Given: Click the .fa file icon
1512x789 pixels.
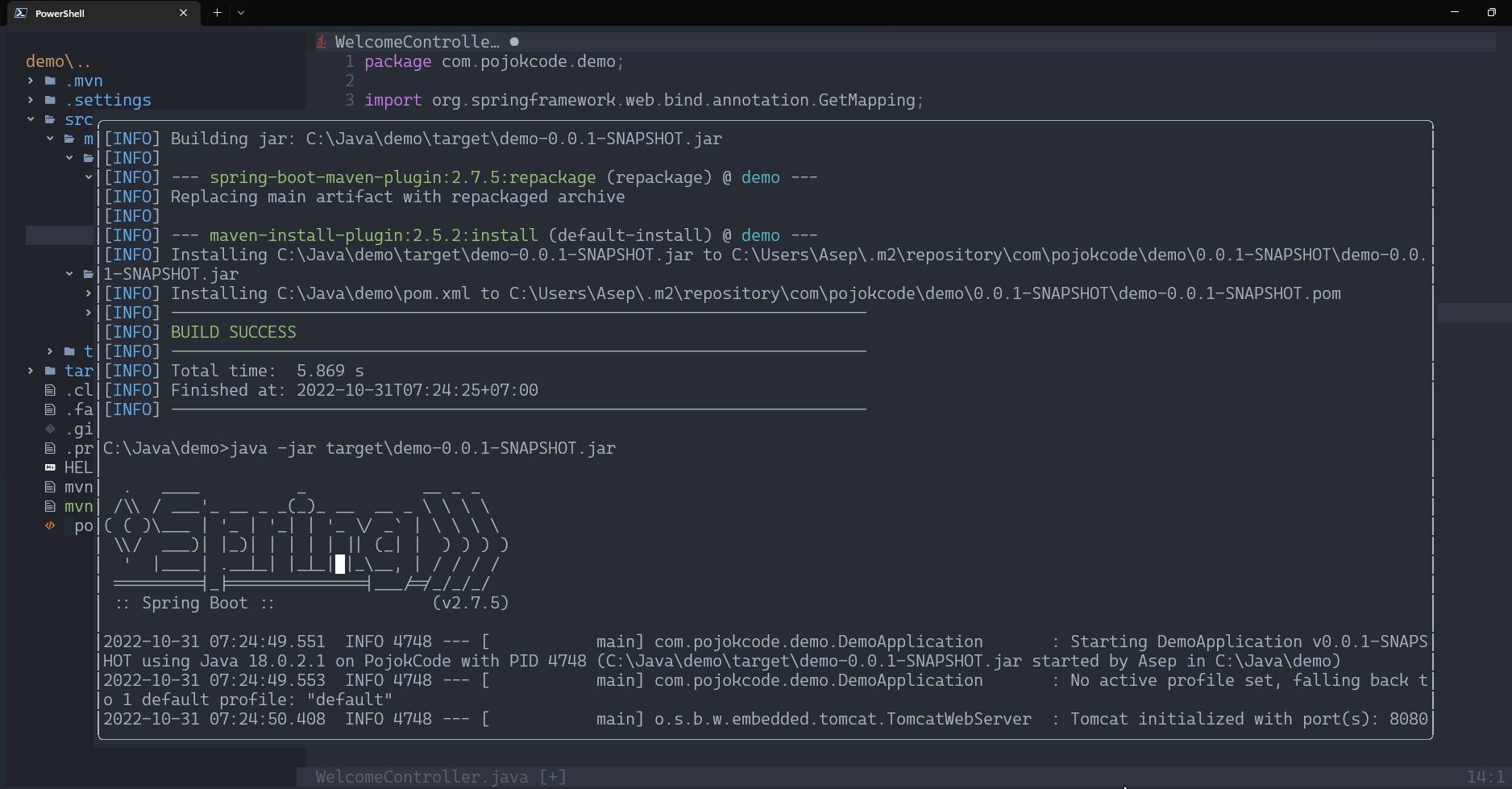Looking at the screenshot, I should [50, 409].
